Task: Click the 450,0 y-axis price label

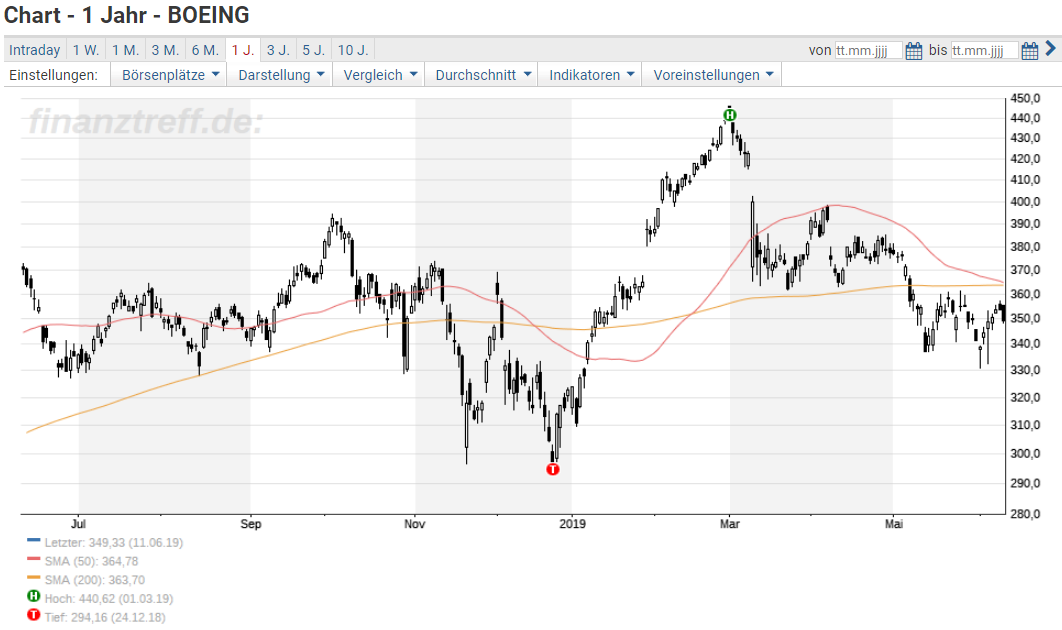Action: [x=1025, y=99]
